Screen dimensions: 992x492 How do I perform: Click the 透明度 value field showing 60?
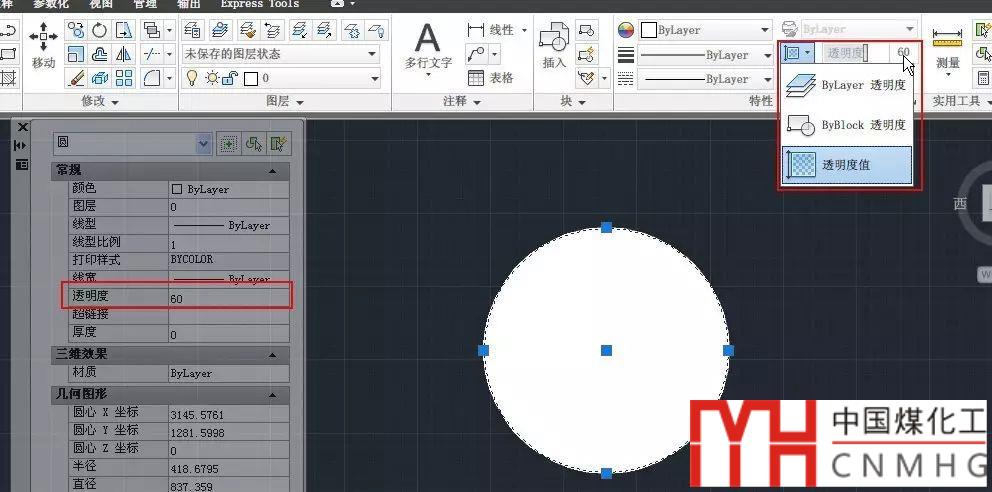point(230,298)
